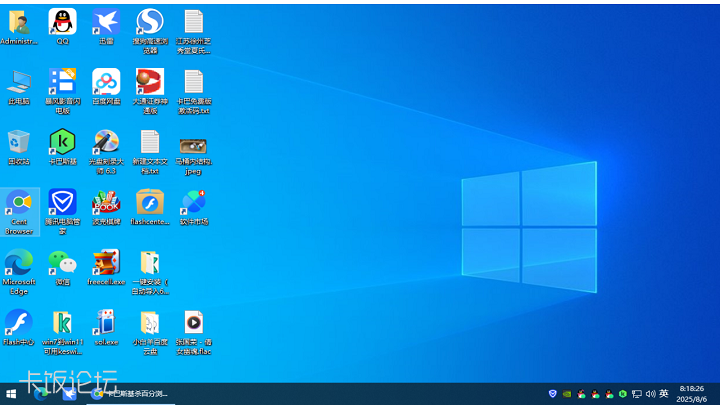
Task: Click Tencent PC Manager shield tray icon
Action: 553,394
